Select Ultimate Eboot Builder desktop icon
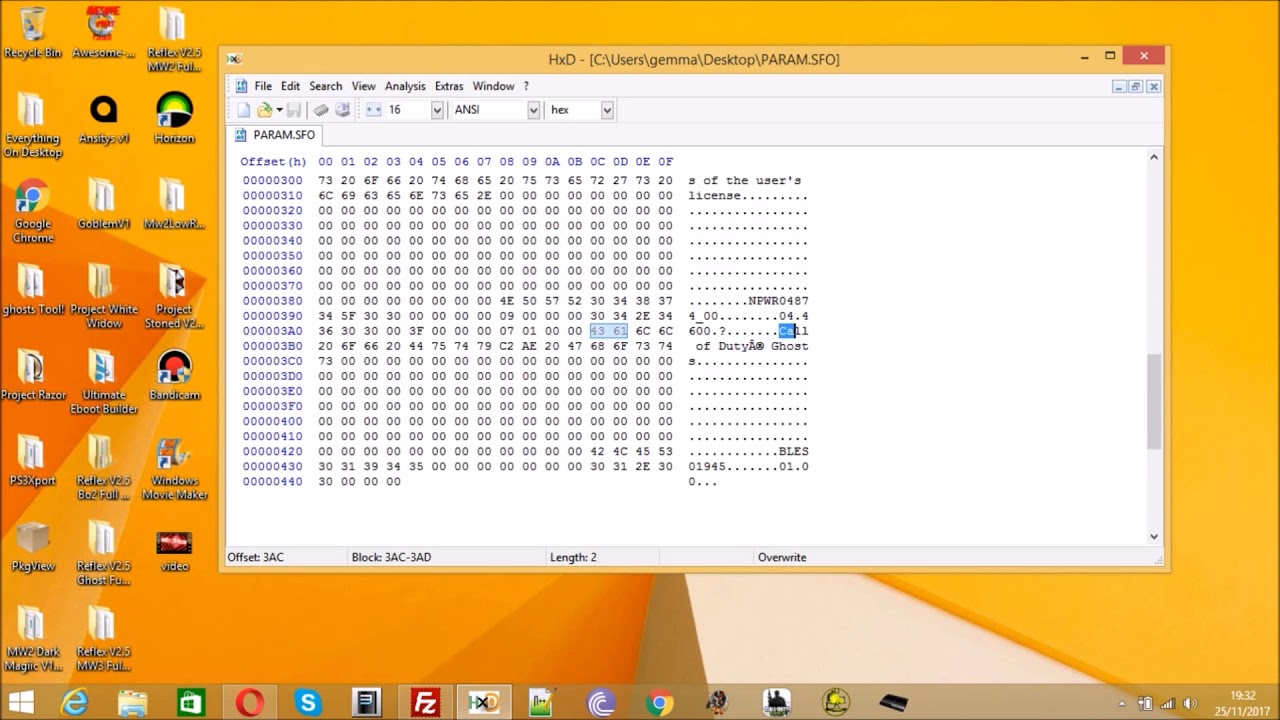The height and width of the screenshot is (720, 1280). click(103, 381)
